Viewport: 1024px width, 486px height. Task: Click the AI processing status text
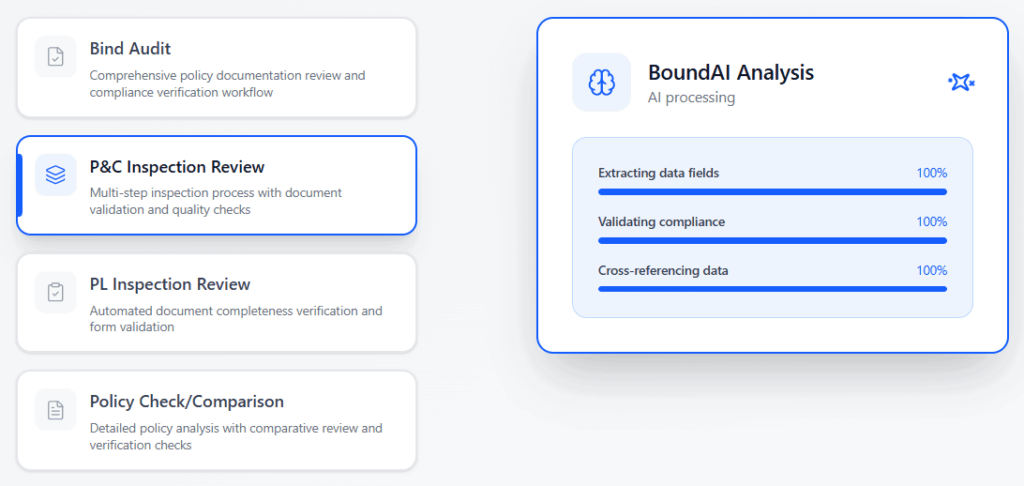pyautogui.click(x=691, y=98)
